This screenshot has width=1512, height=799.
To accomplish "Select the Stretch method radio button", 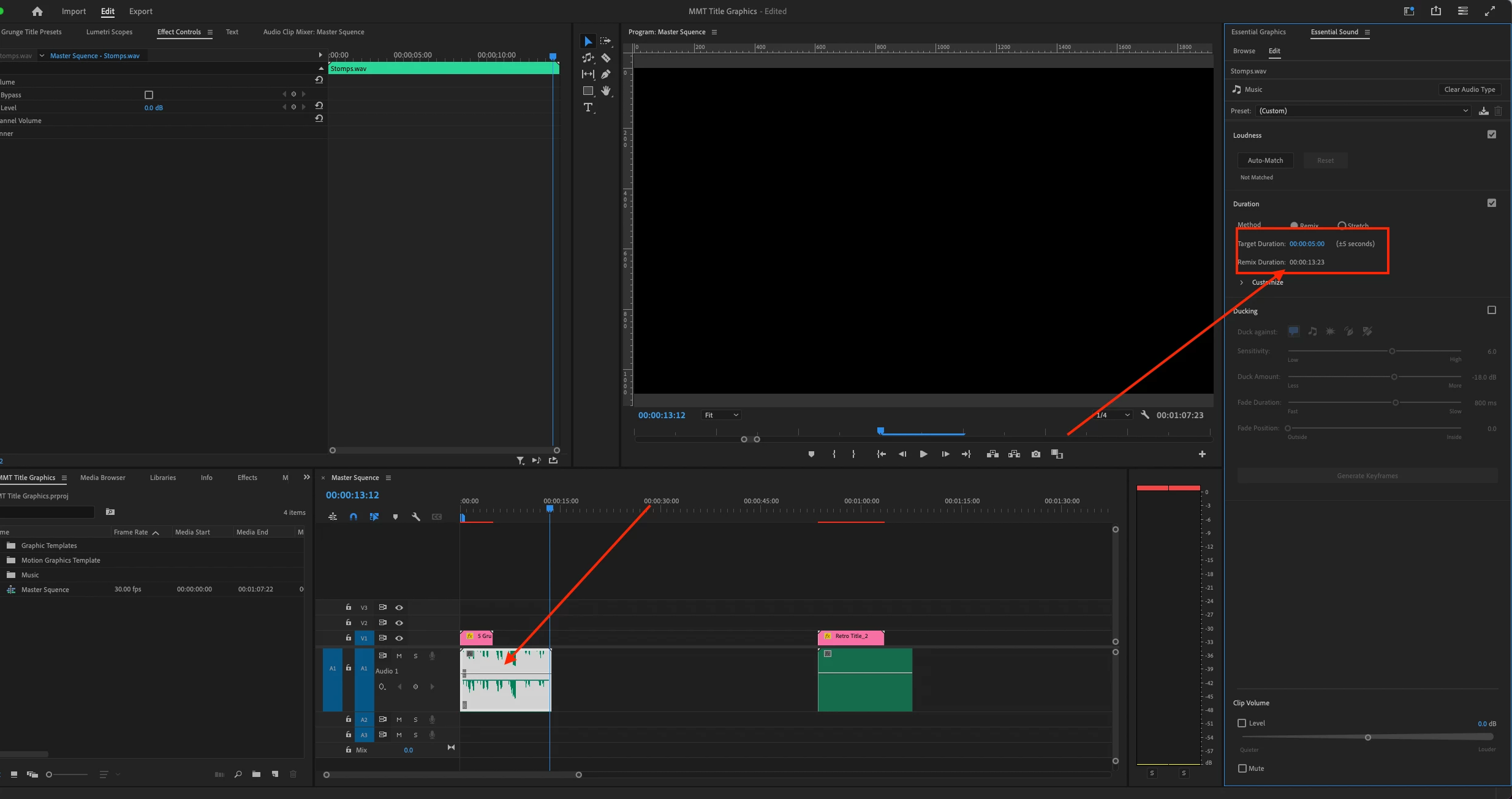I will click(x=1342, y=225).
